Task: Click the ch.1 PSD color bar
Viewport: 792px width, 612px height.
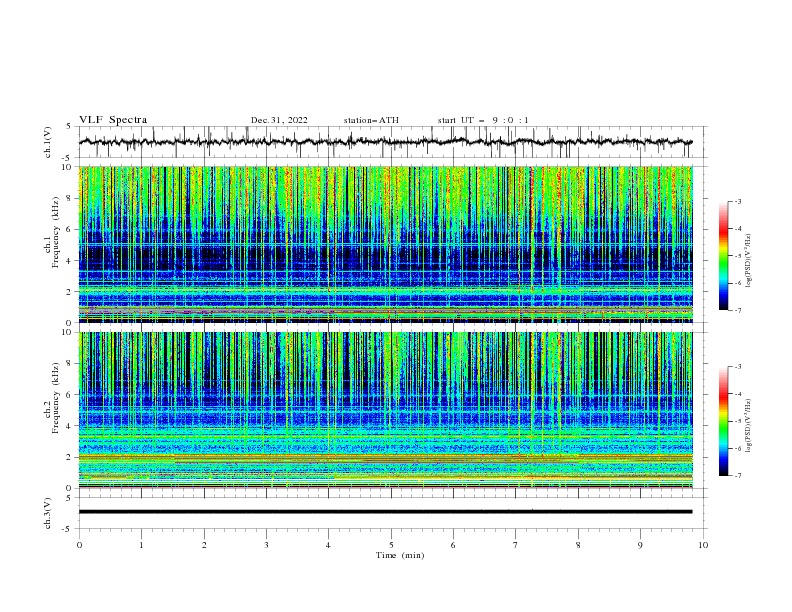Action: tap(723, 255)
